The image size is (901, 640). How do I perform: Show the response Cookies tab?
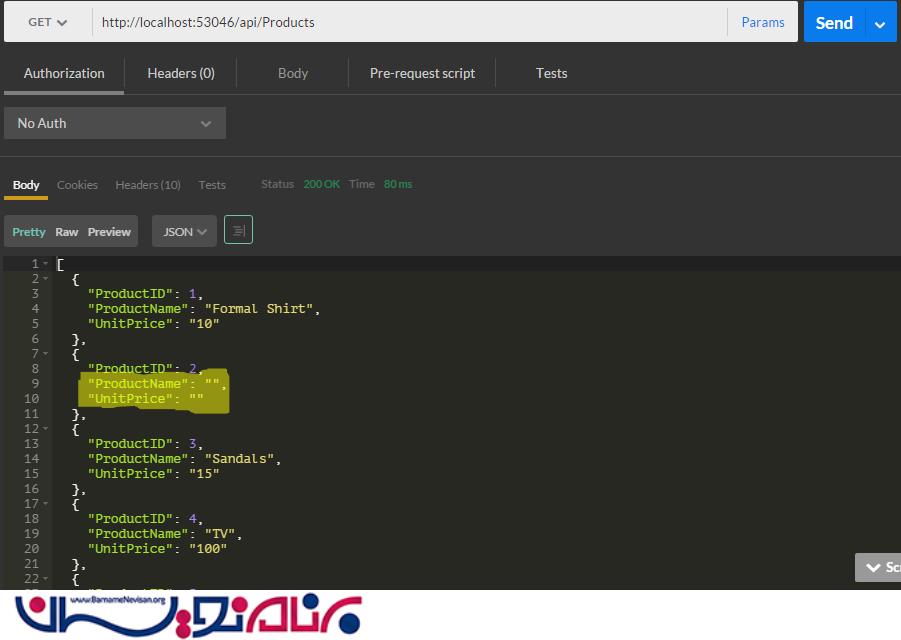(x=77, y=185)
